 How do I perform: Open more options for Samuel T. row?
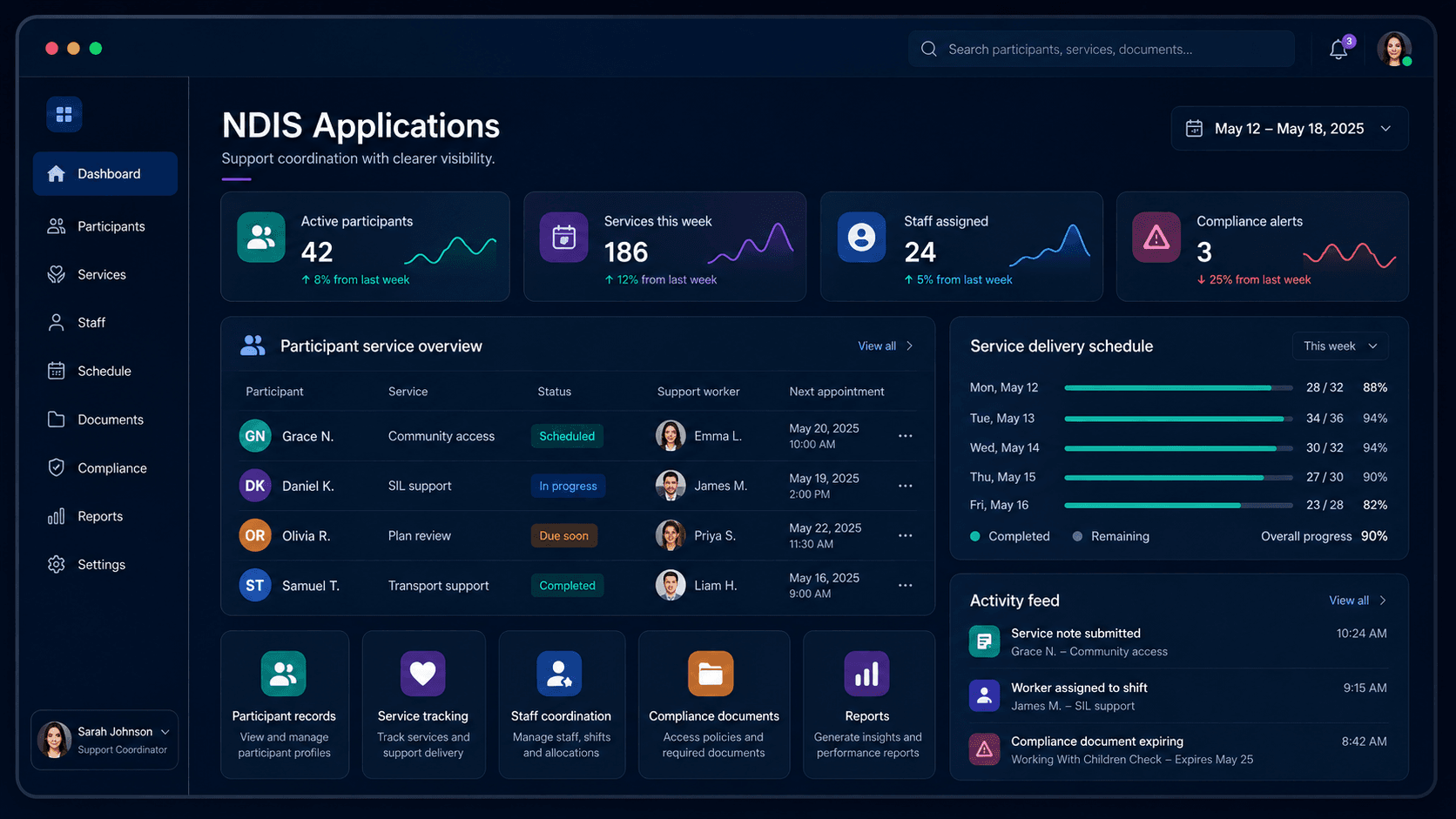click(906, 586)
